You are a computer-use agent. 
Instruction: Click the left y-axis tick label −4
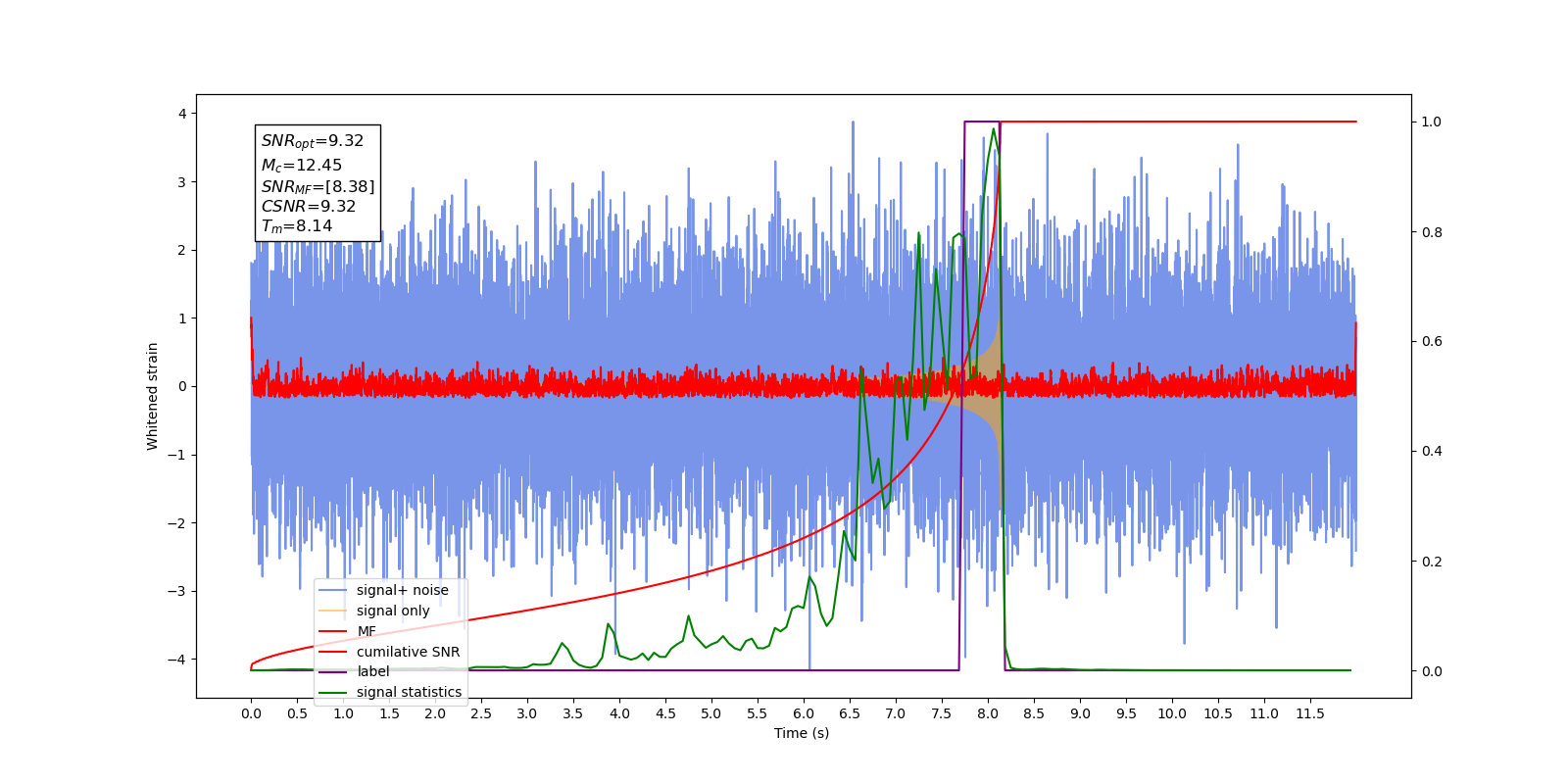click(x=176, y=660)
